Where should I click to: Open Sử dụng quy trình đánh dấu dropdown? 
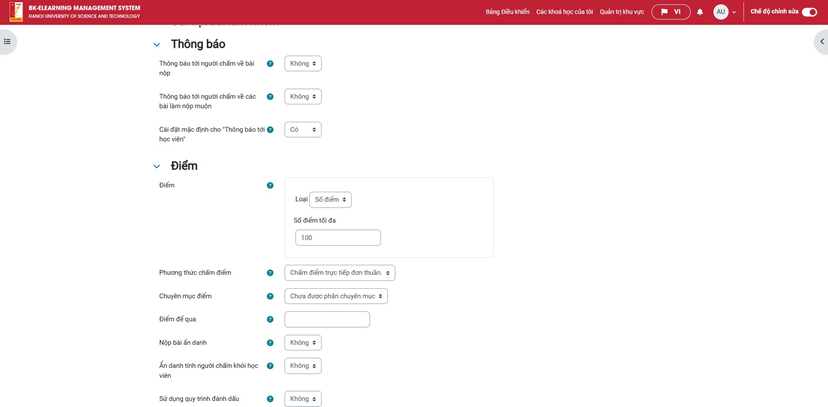pyautogui.click(x=303, y=399)
